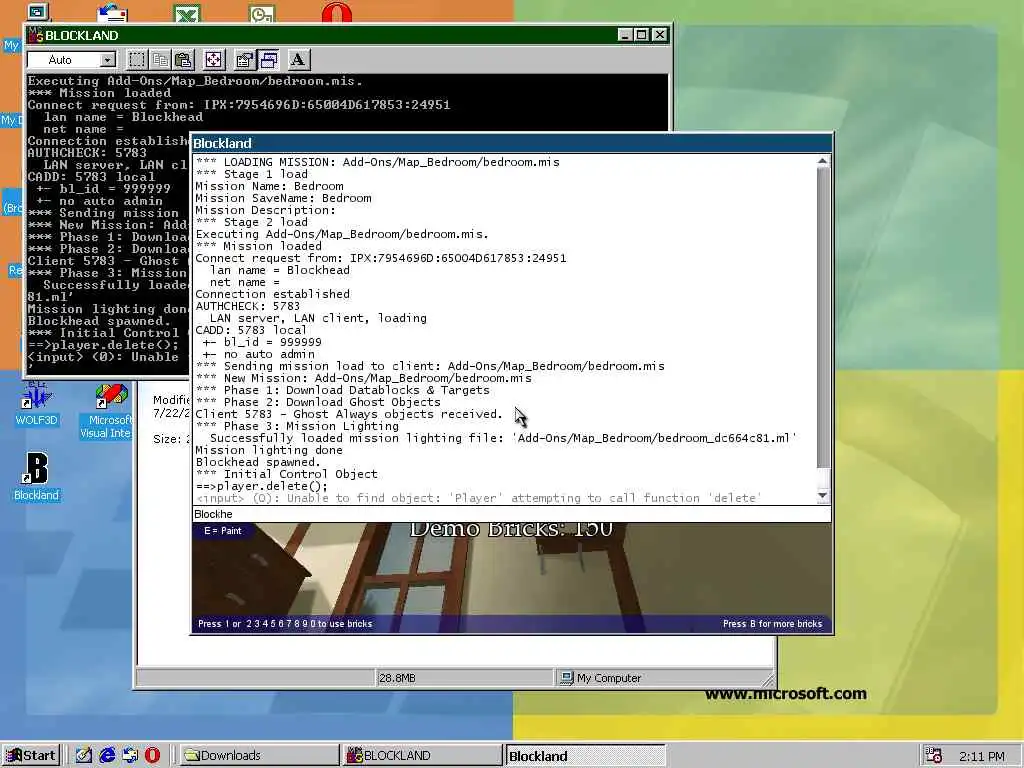The image size is (1024, 768).
Task: Select the WOLF3D desktop shortcut
Action: 37,404
